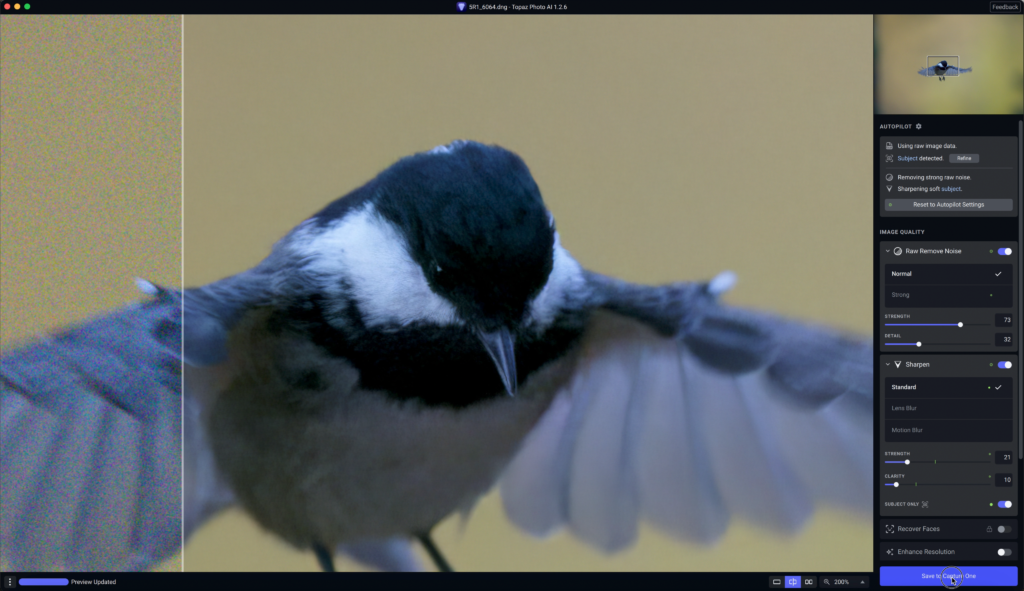Screen dimensions: 1024x591
Task: Click the Refine subject button
Action: [x=964, y=158]
